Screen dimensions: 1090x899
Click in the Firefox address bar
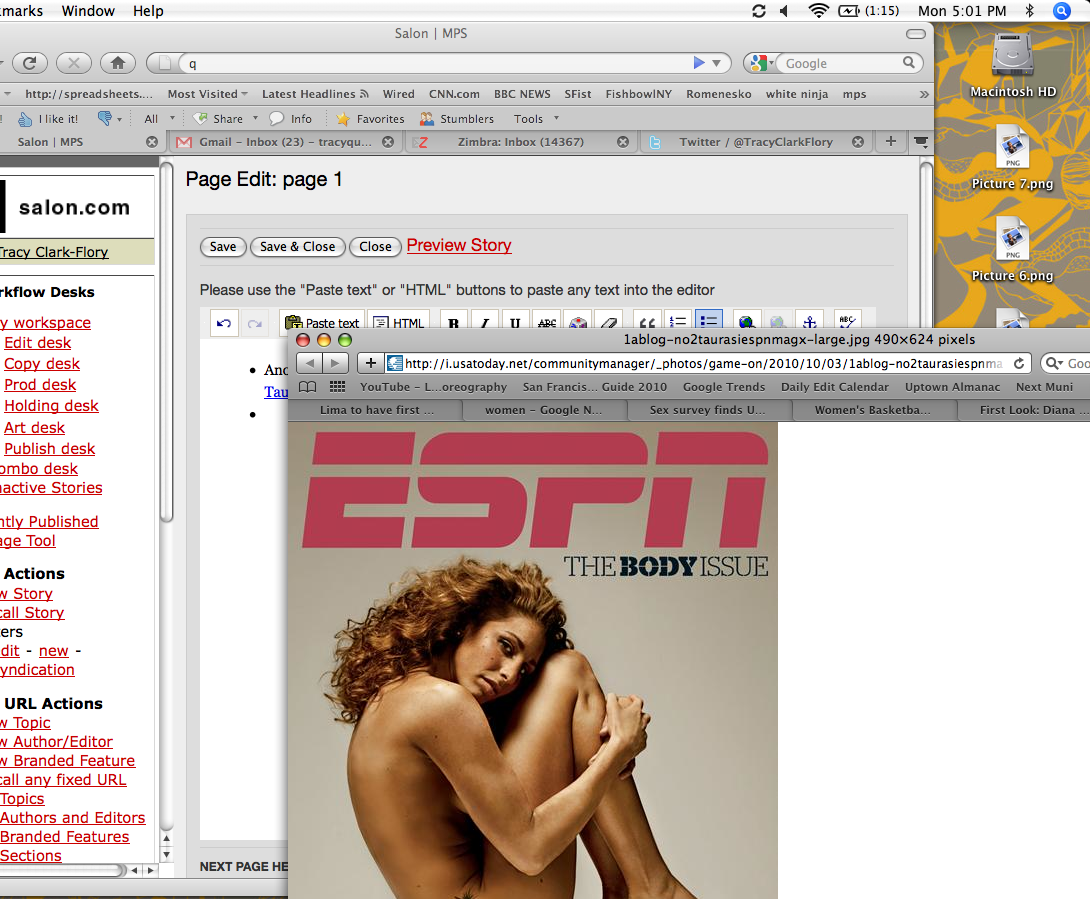437,63
